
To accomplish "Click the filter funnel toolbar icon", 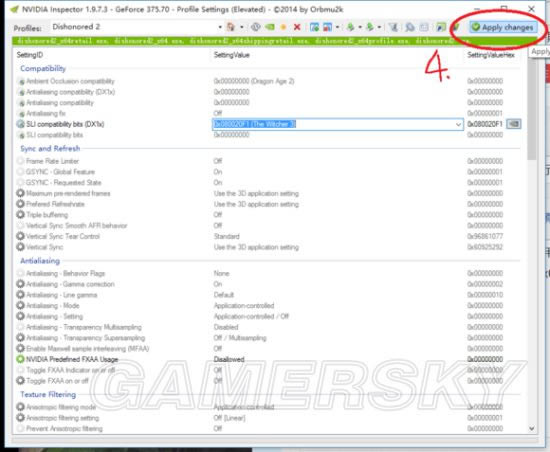I will click(x=394, y=27).
